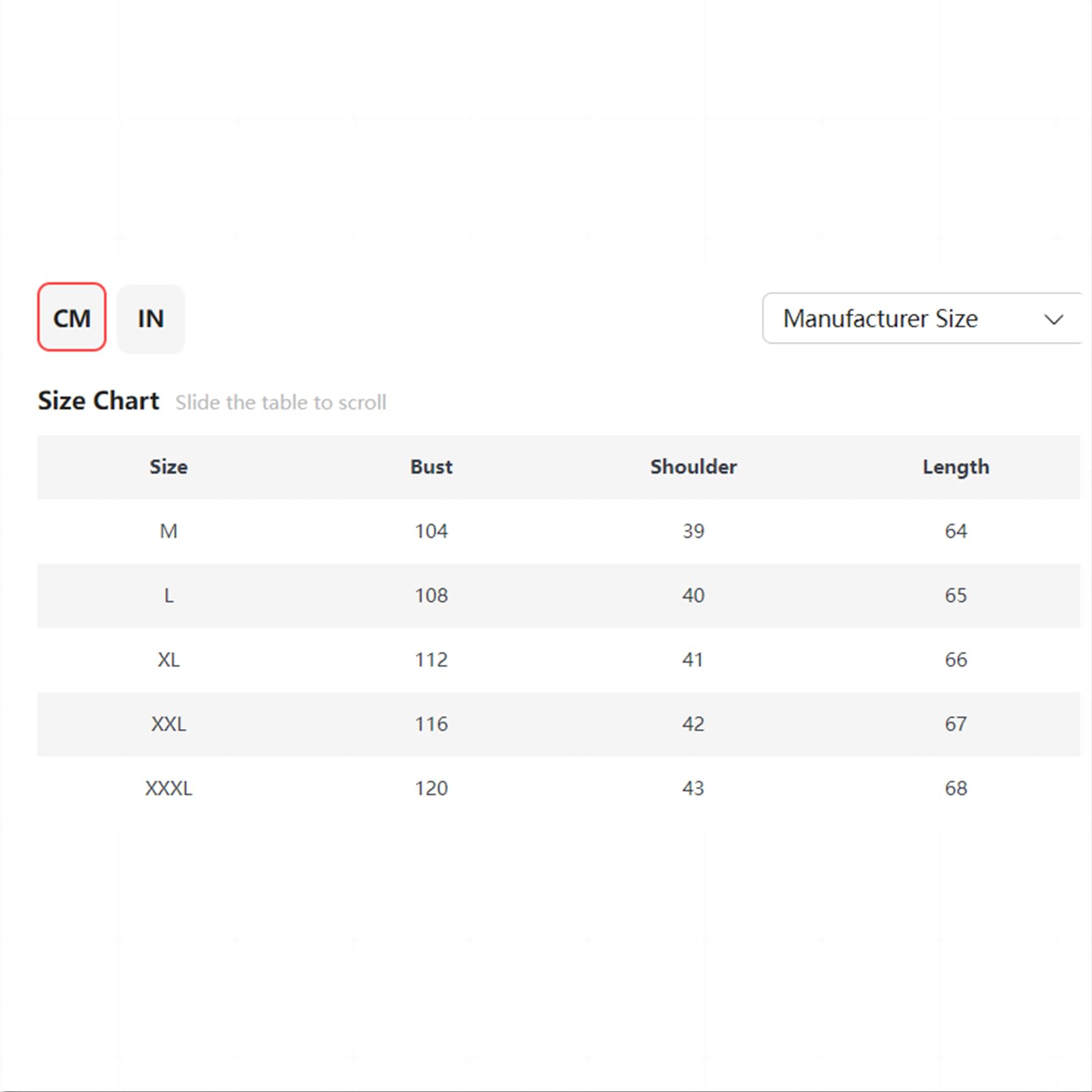This screenshot has height=1092, width=1092.
Task: Select the XL size row
Action: click(558, 659)
